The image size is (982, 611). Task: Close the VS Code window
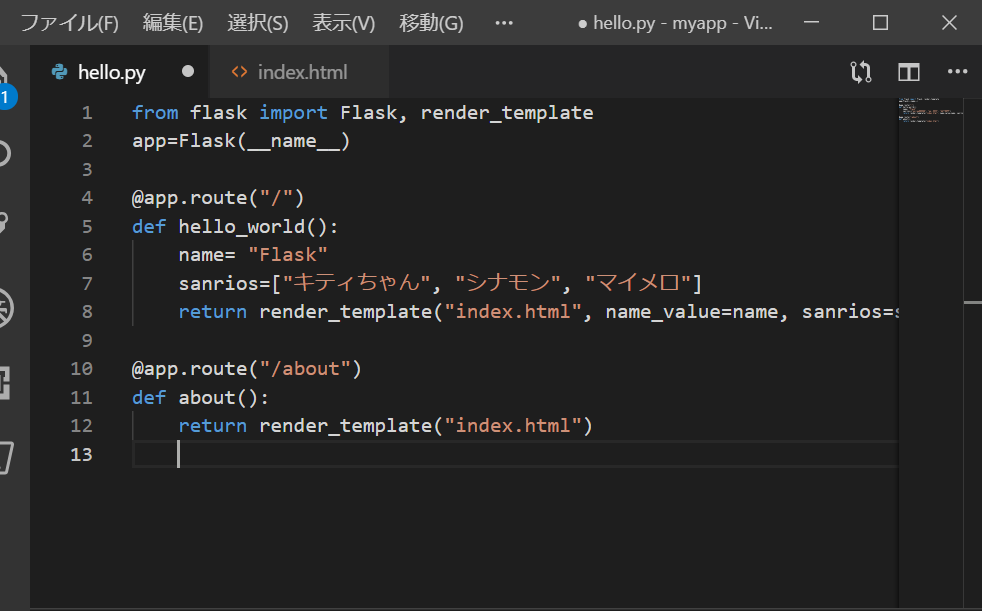949,23
